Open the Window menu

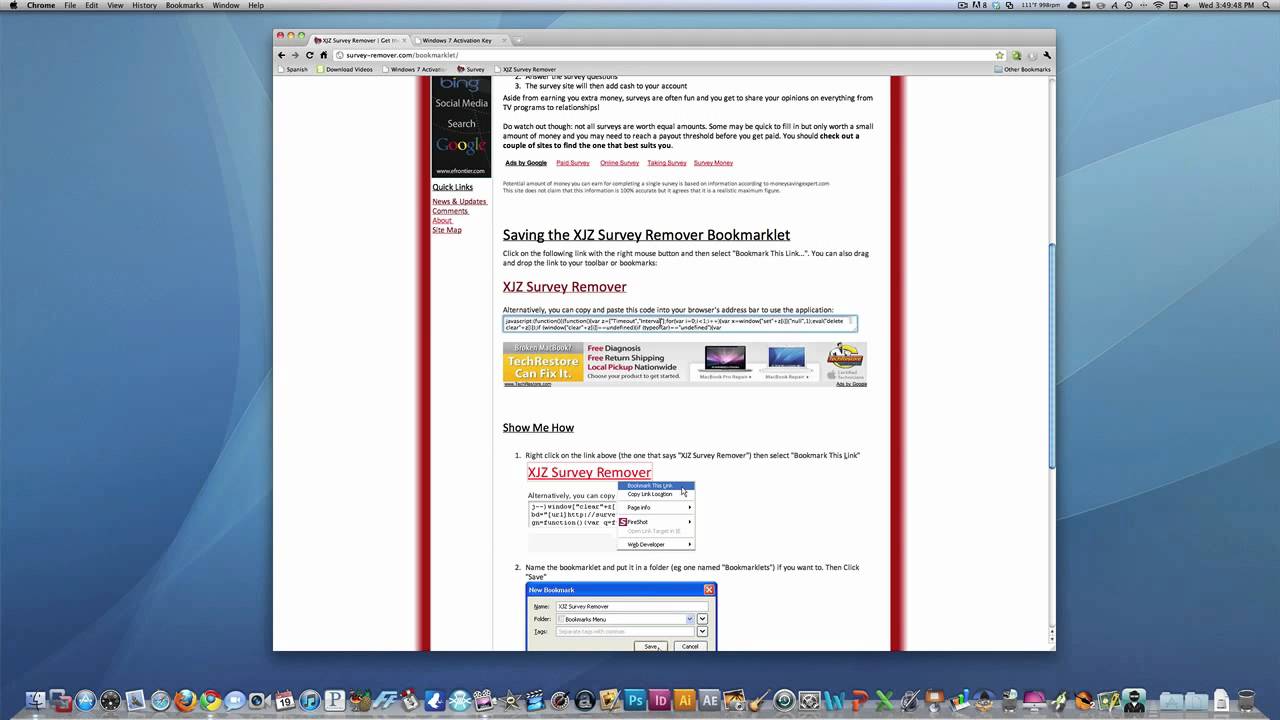226,5
